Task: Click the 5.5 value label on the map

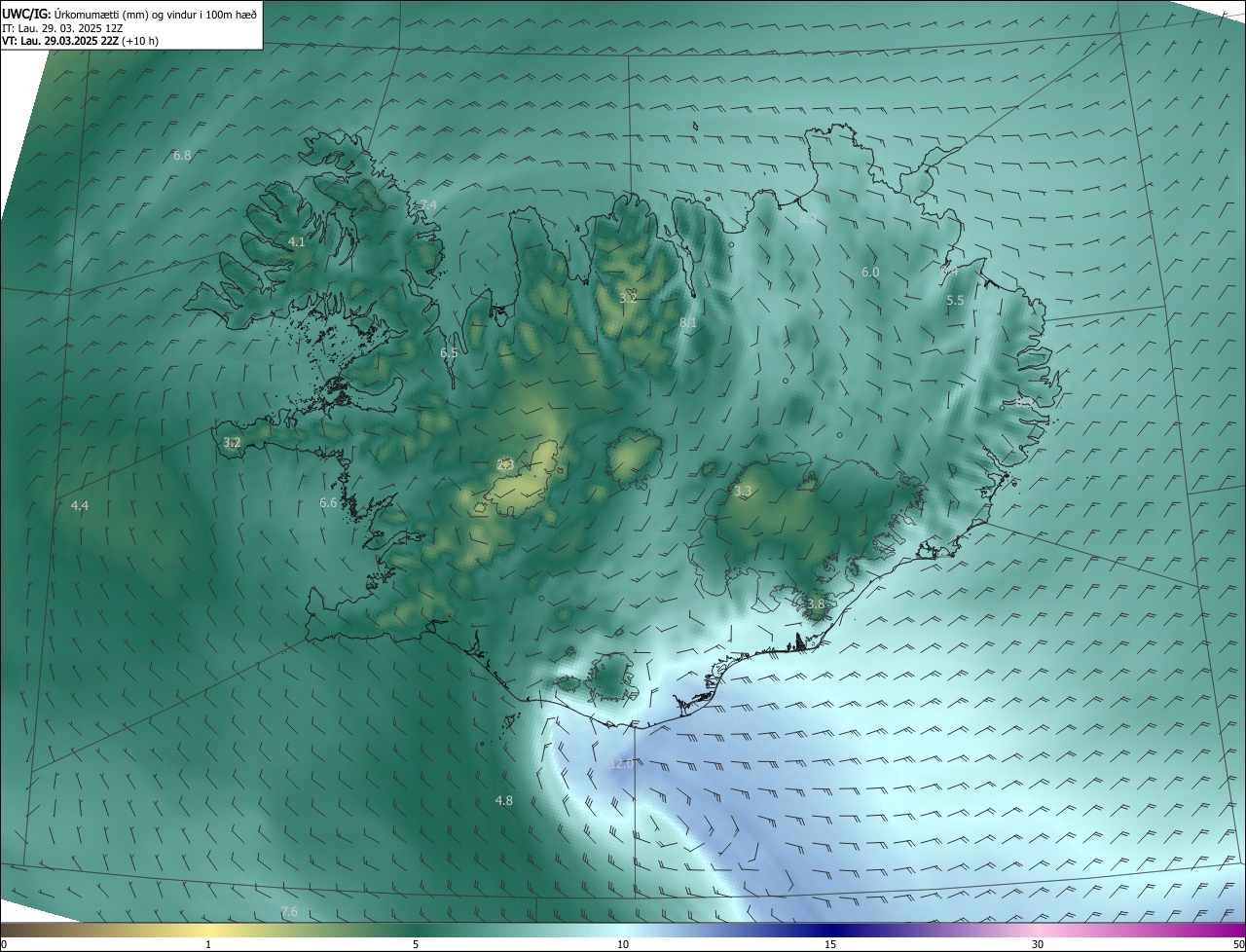Action: 955,302
